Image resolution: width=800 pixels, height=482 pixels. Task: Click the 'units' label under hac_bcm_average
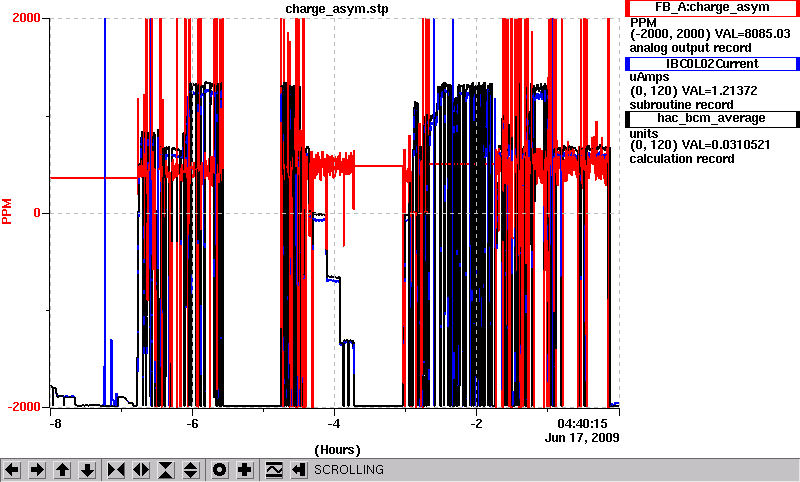(x=644, y=134)
